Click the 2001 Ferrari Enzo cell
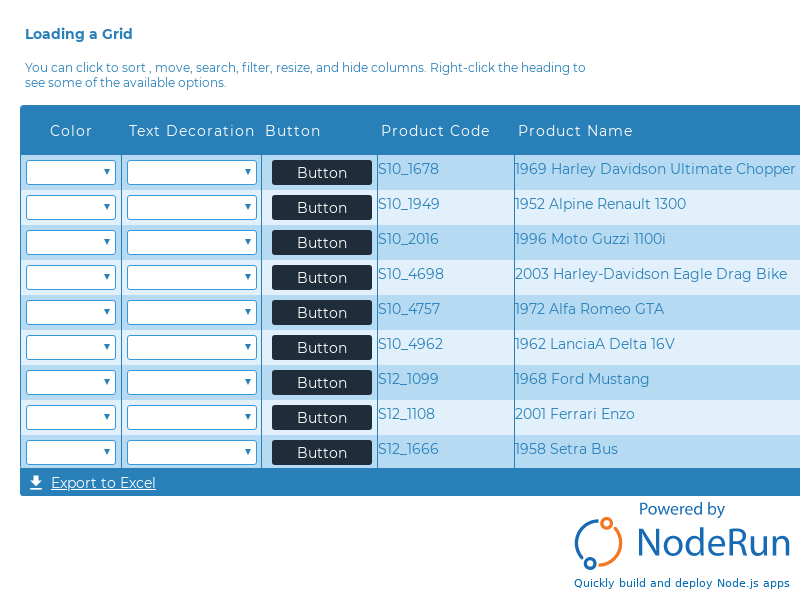Image resolution: width=800 pixels, height=600 pixels. point(575,414)
